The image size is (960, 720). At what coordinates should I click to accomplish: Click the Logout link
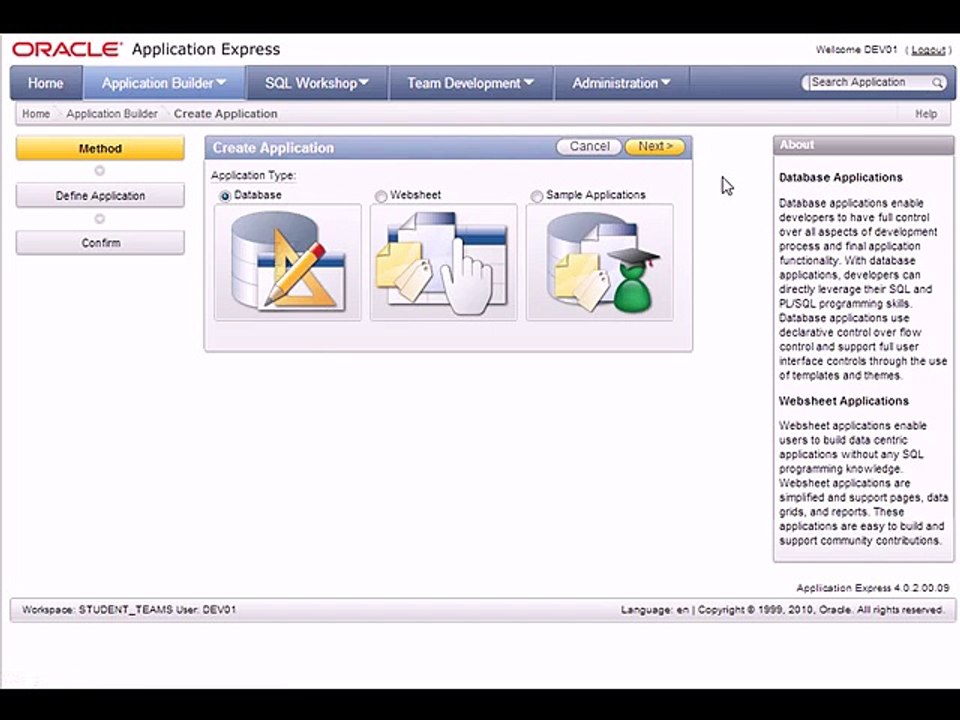[x=928, y=50]
